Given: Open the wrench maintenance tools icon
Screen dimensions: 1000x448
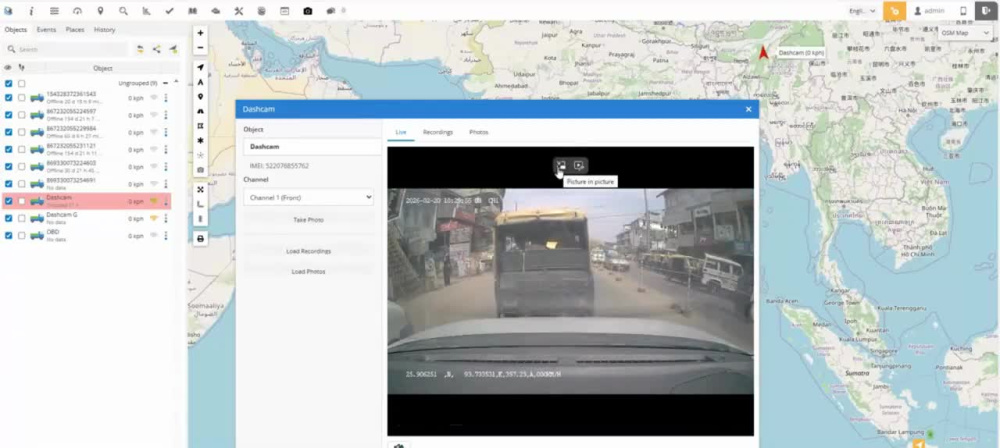Looking at the screenshot, I should [239, 11].
